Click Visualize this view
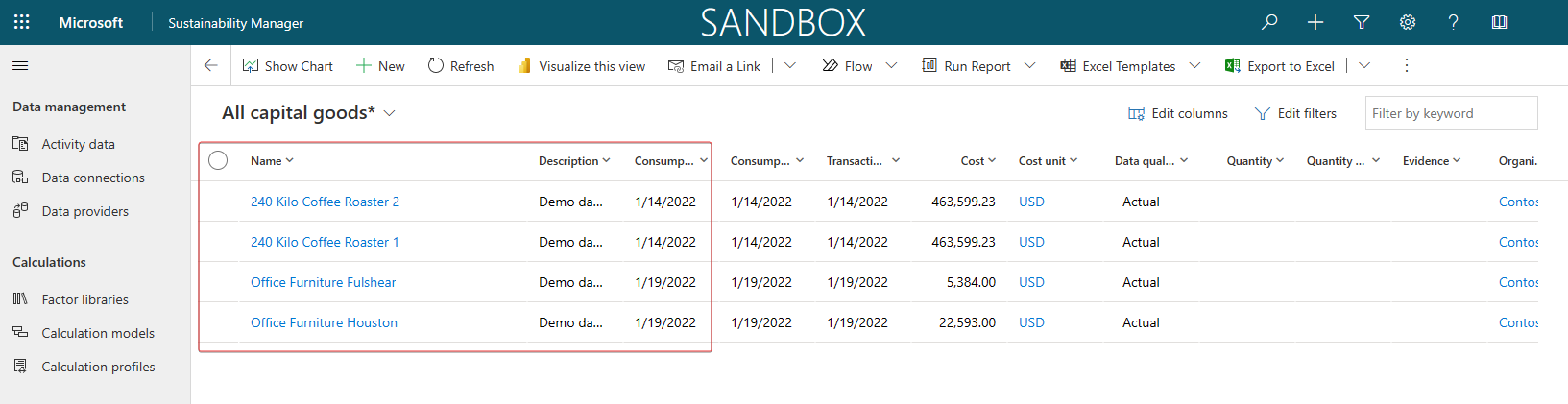The height and width of the screenshot is (404, 1568). [x=582, y=66]
